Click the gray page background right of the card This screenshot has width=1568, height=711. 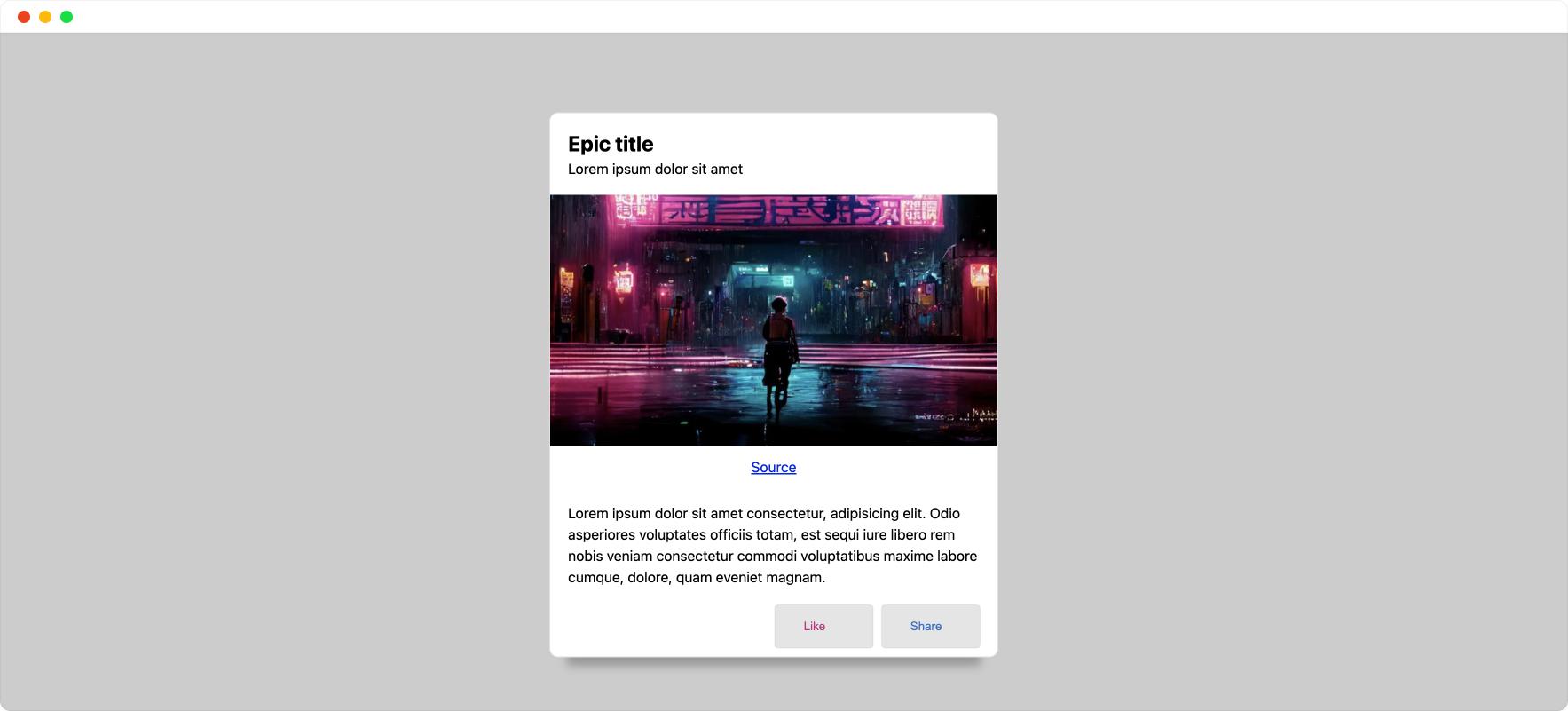click(x=1282, y=373)
